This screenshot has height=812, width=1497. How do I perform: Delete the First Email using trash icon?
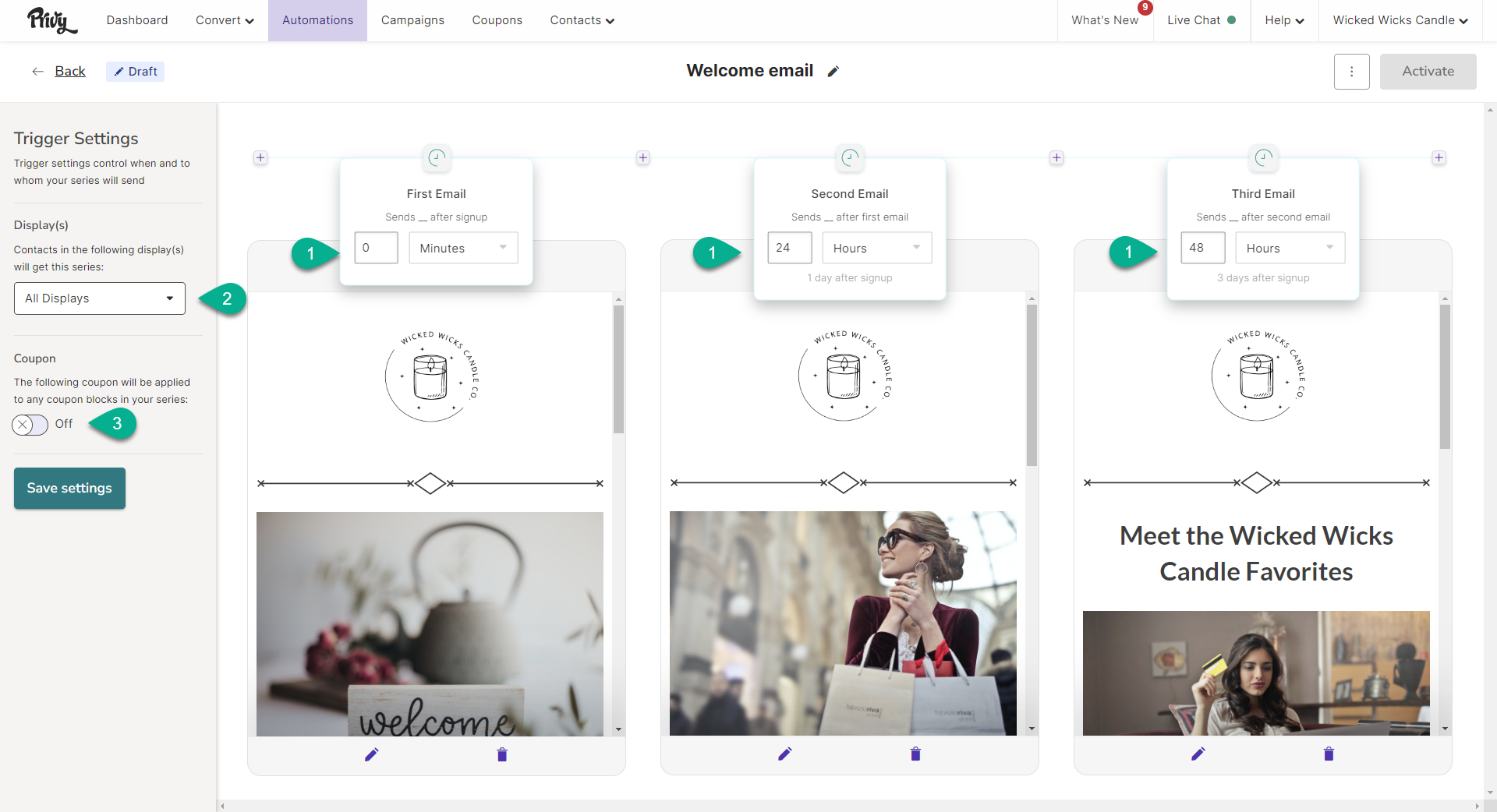click(x=502, y=754)
